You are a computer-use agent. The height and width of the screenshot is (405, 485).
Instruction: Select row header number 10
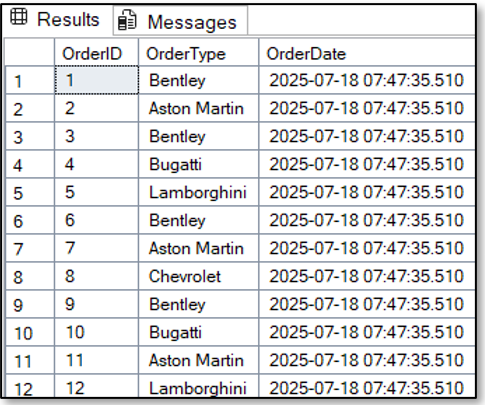[x=30, y=332]
